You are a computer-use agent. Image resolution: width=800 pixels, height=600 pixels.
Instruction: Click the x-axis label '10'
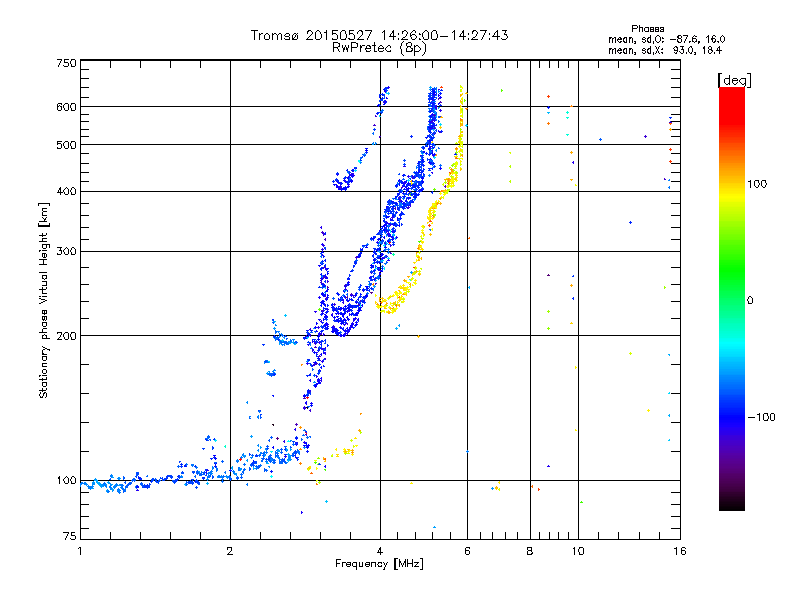click(578, 551)
